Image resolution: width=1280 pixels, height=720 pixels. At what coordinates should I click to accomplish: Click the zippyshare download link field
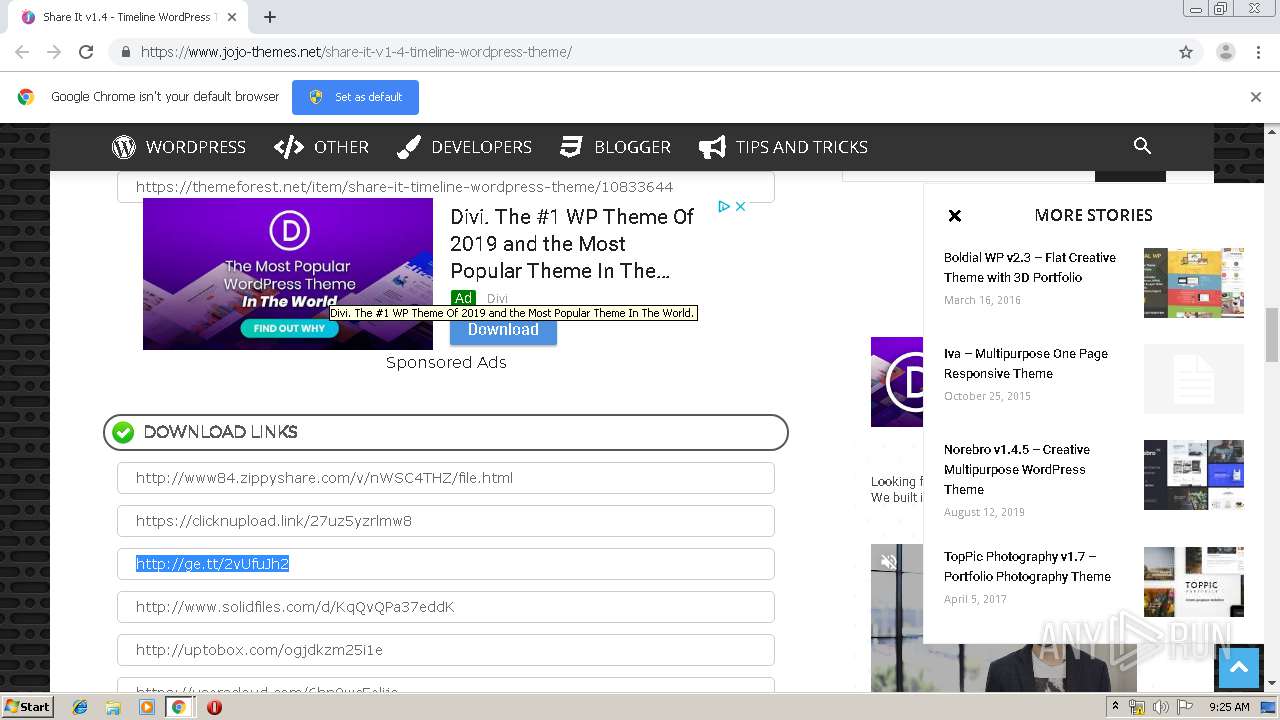(446, 478)
